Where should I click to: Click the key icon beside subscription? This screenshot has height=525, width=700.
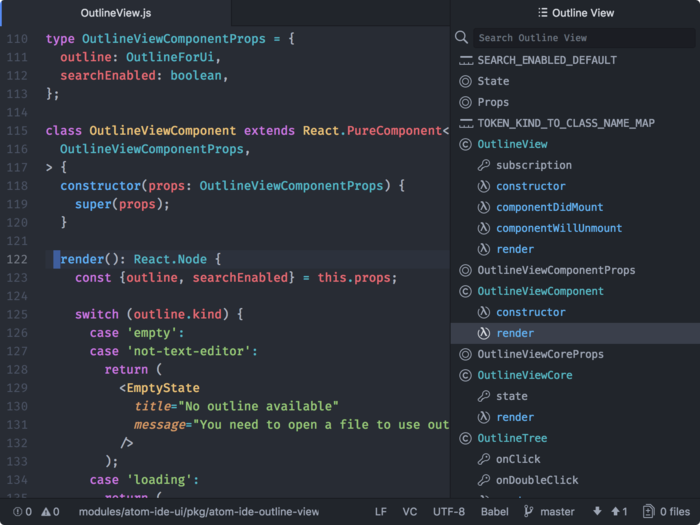click(x=484, y=165)
